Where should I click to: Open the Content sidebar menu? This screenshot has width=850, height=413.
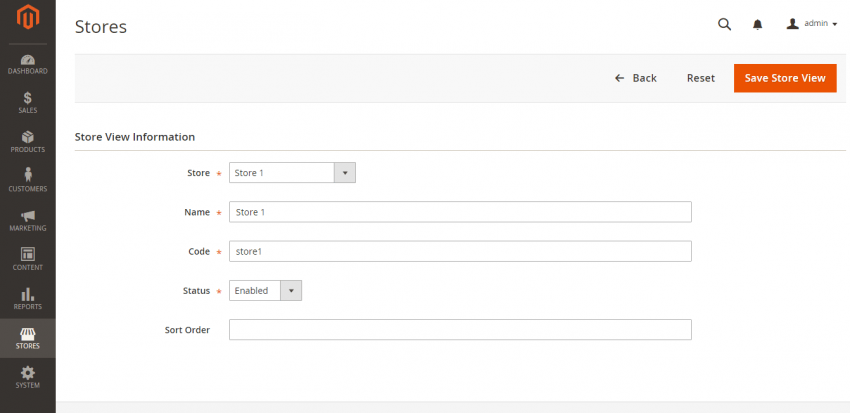click(28, 260)
